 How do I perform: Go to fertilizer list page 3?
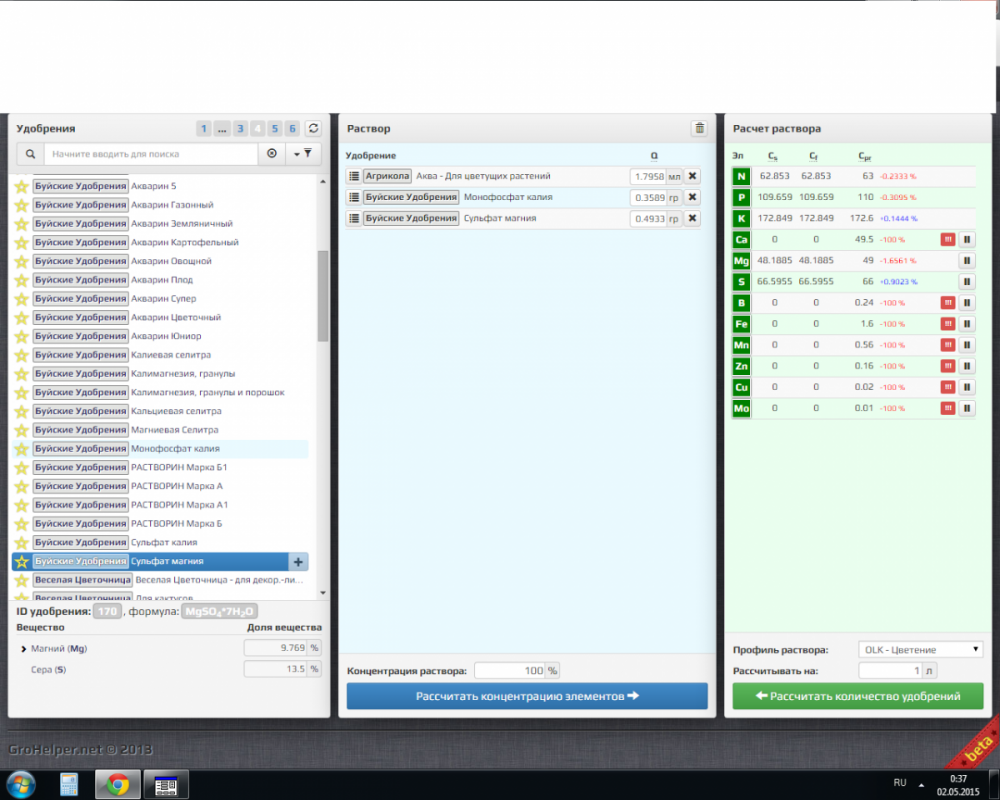(240, 128)
